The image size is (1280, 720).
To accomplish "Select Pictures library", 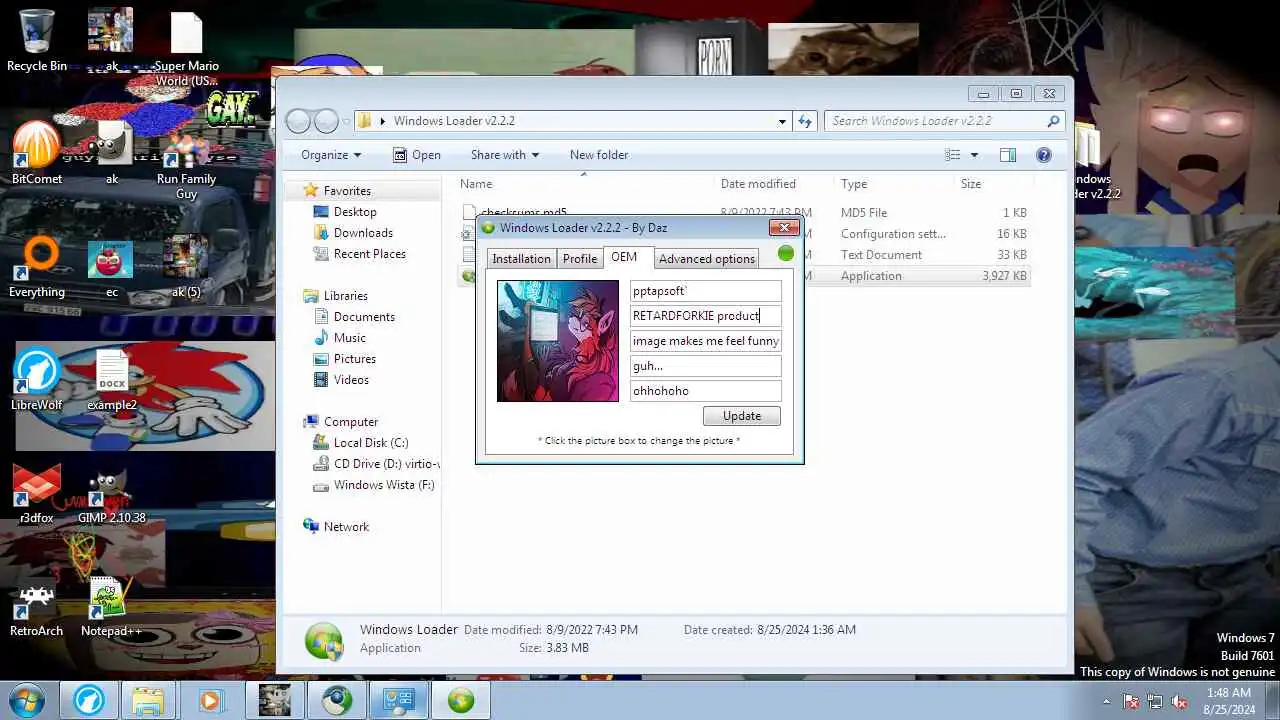I will click(x=355, y=359).
